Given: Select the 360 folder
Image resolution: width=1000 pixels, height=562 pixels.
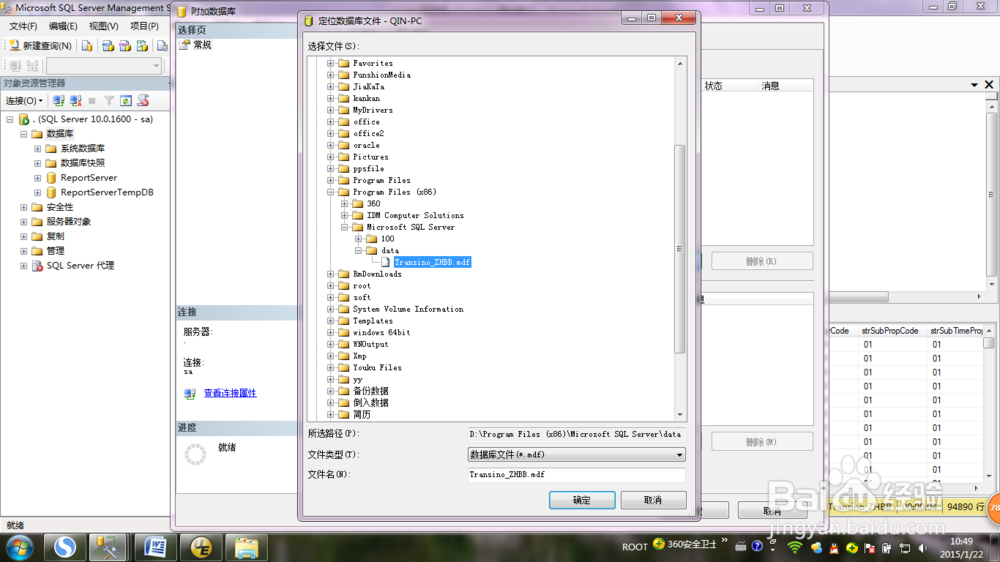Looking at the screenshot, I should click(373, 204).
